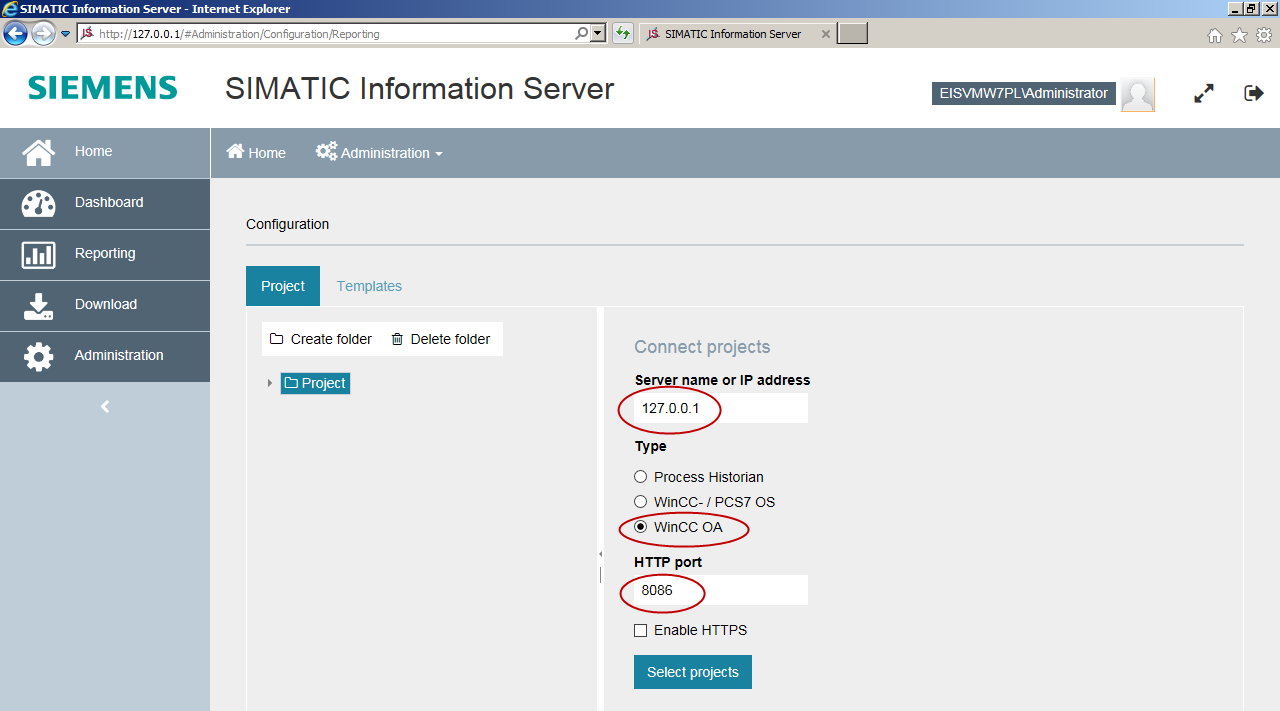The width and height of the screenshot is (1280, 711).
Task: Click Create folder button
Action: (321, 339)
